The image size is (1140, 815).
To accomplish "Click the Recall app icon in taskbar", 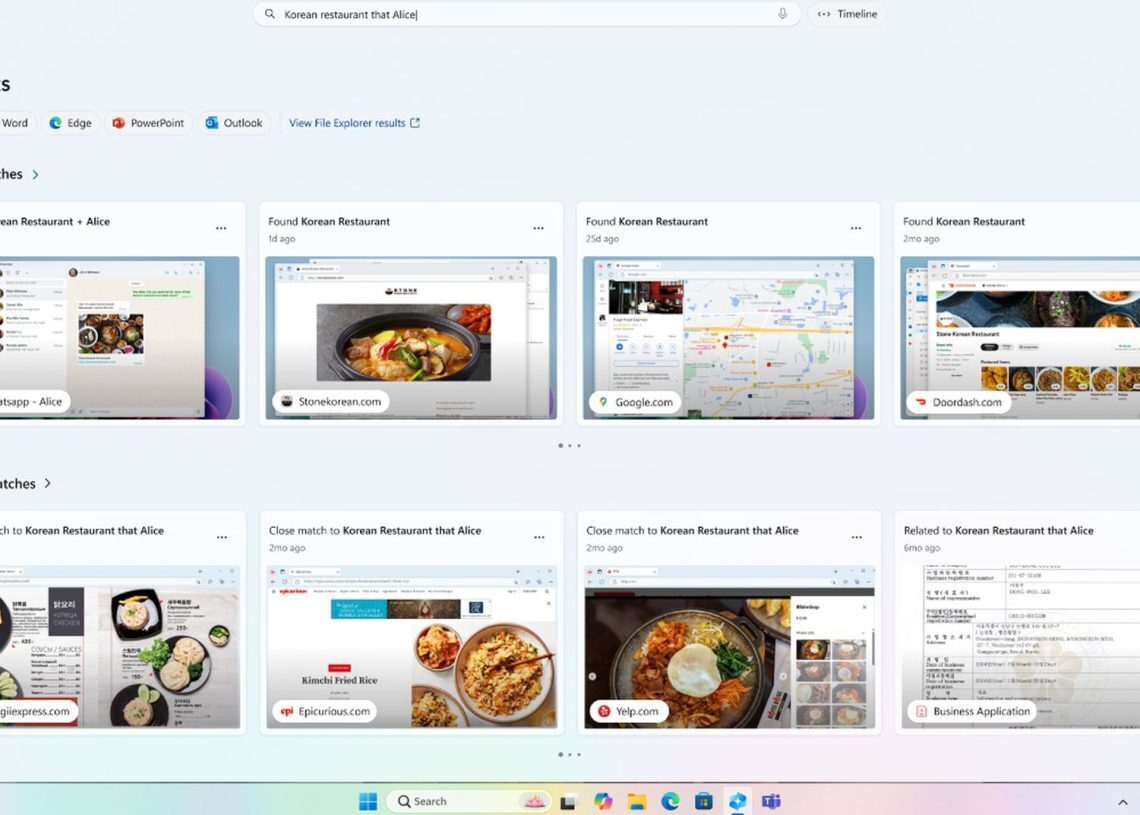I will 737,801.
